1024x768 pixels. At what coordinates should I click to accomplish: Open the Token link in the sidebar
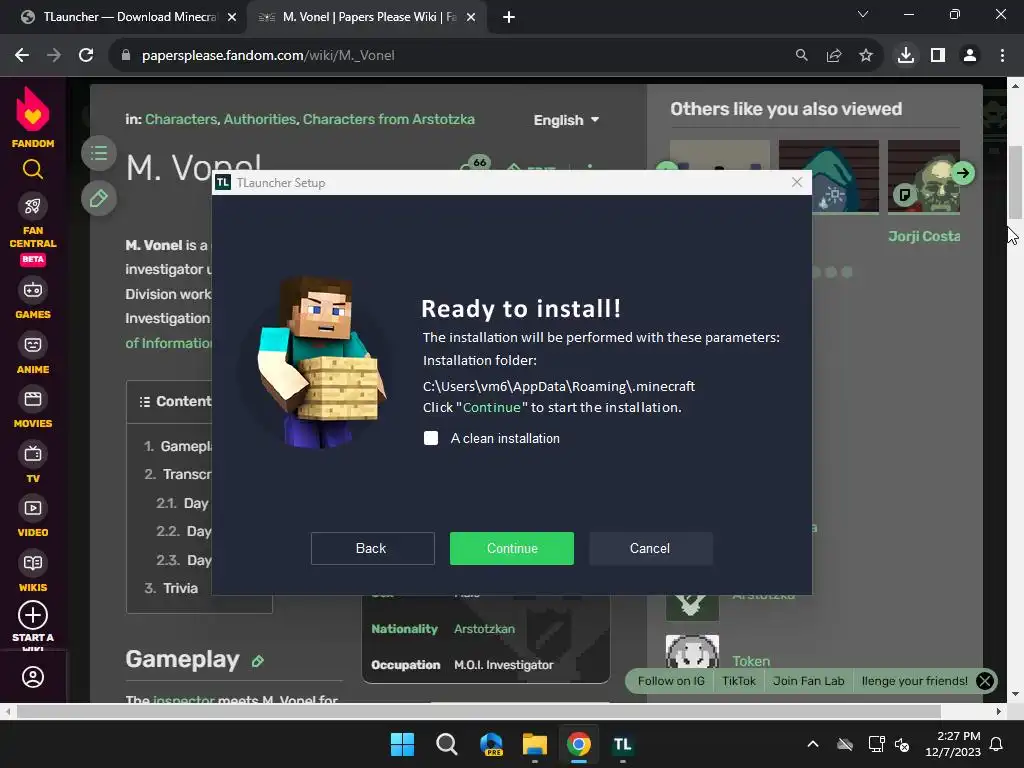(751, 661)
